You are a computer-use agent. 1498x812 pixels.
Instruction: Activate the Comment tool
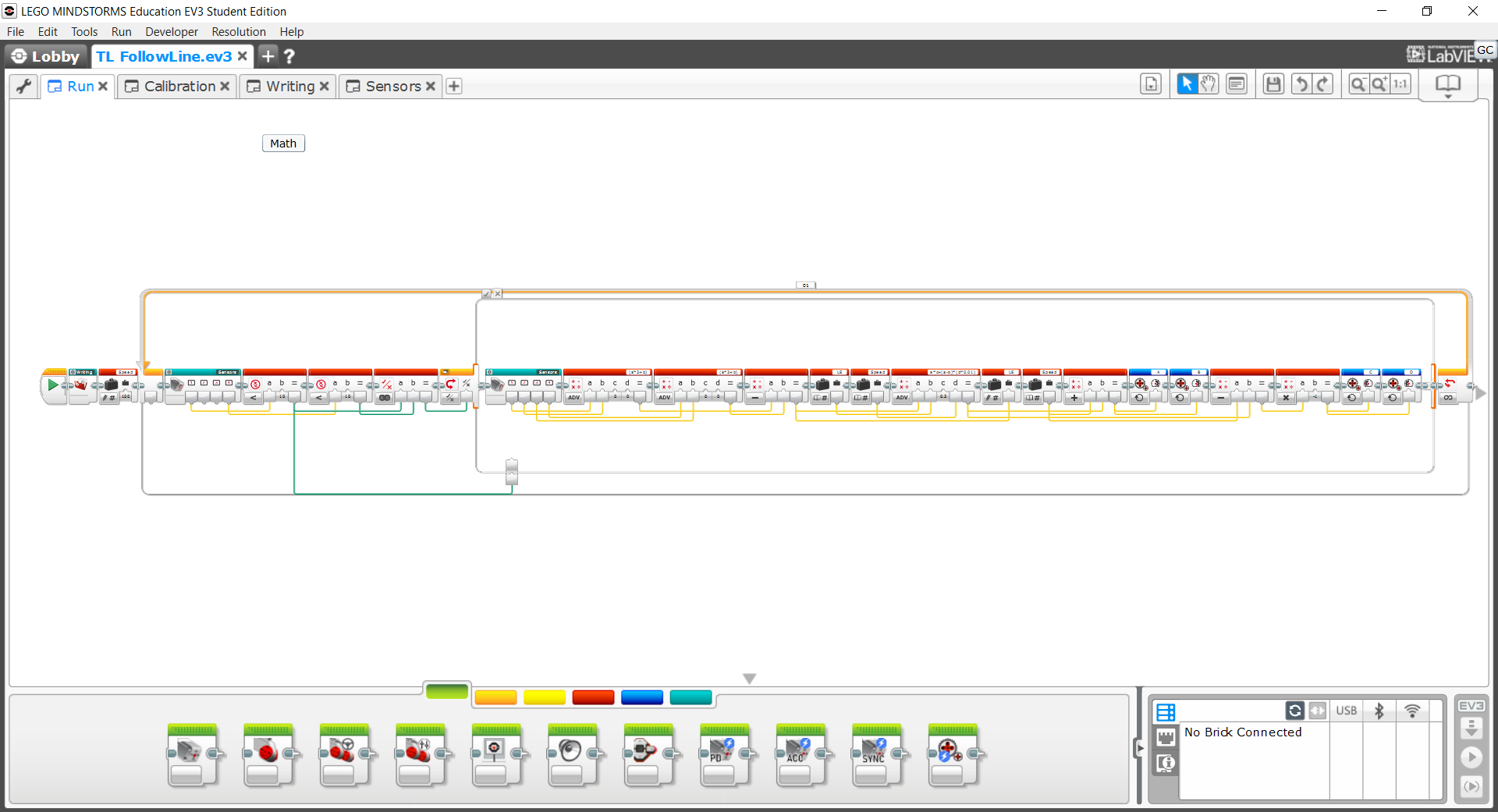pos(1237,84)
